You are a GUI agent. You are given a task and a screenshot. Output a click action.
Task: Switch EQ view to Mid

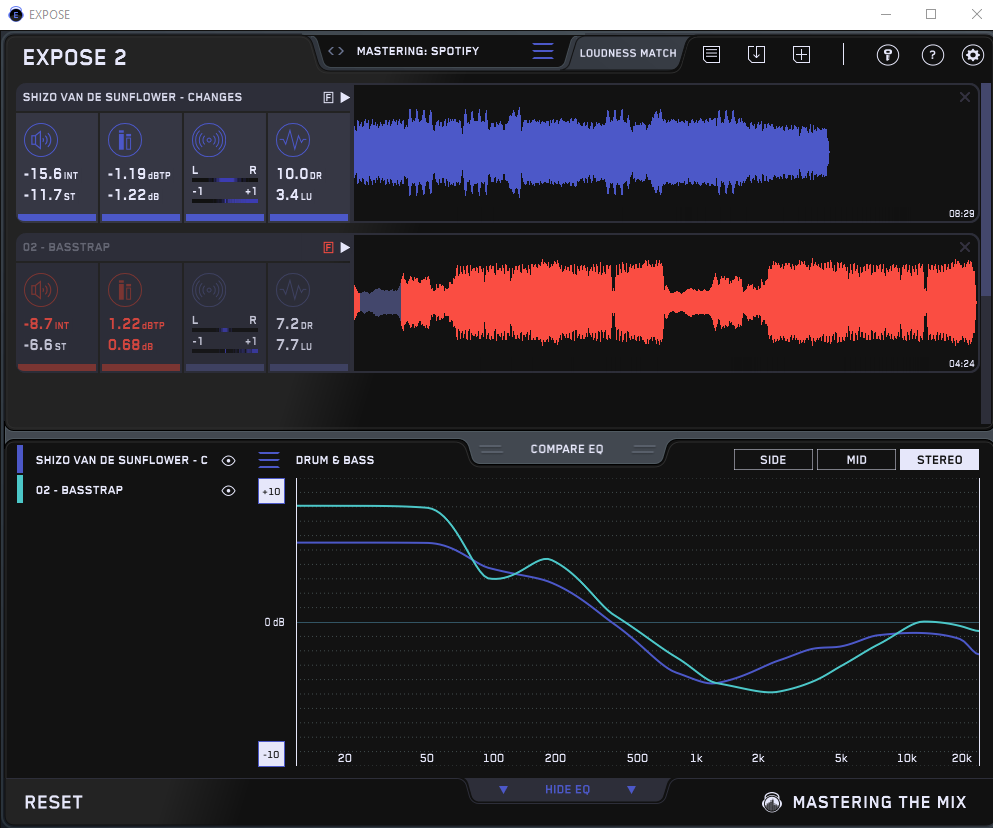pyautogui.click(x=856, y=459)
